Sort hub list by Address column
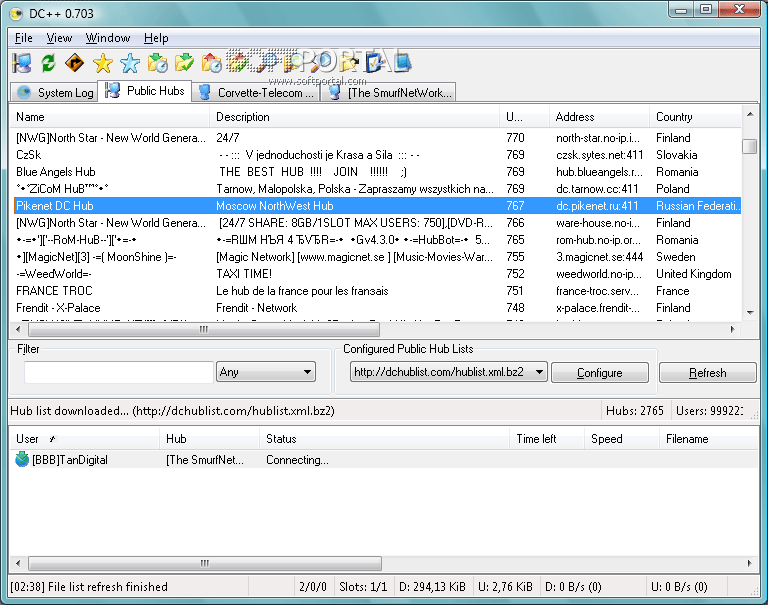768x605 pixels. [x=599, y=117]
